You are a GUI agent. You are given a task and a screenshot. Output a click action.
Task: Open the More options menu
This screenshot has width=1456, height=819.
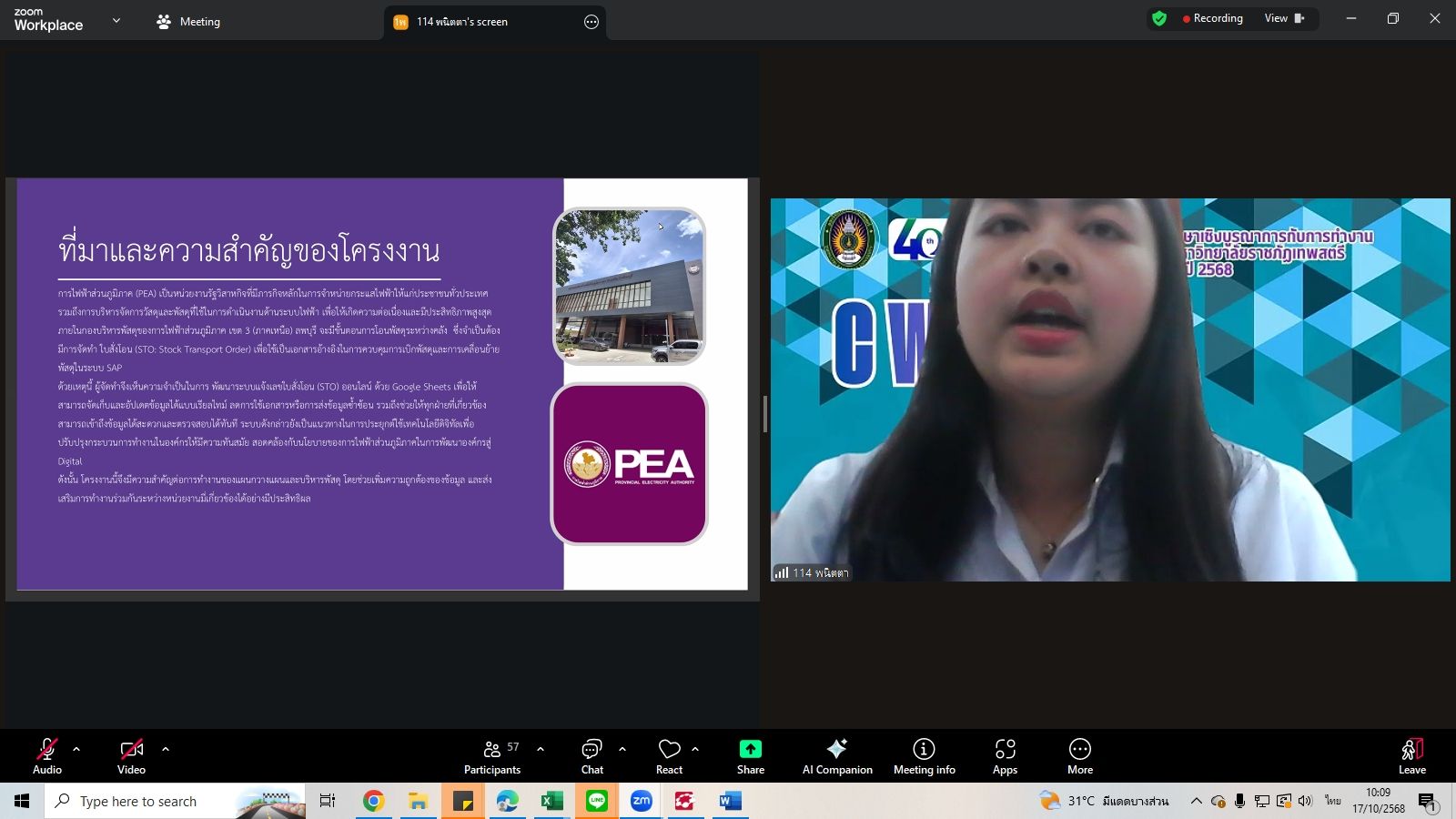pyautogui.click(x=1079, y=755)
